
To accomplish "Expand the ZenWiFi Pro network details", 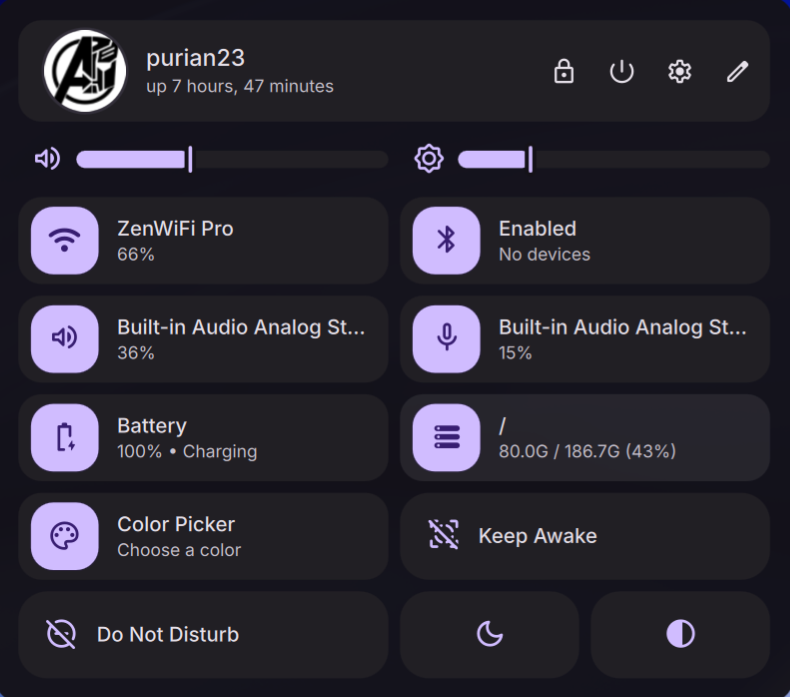I will point(242,240).
